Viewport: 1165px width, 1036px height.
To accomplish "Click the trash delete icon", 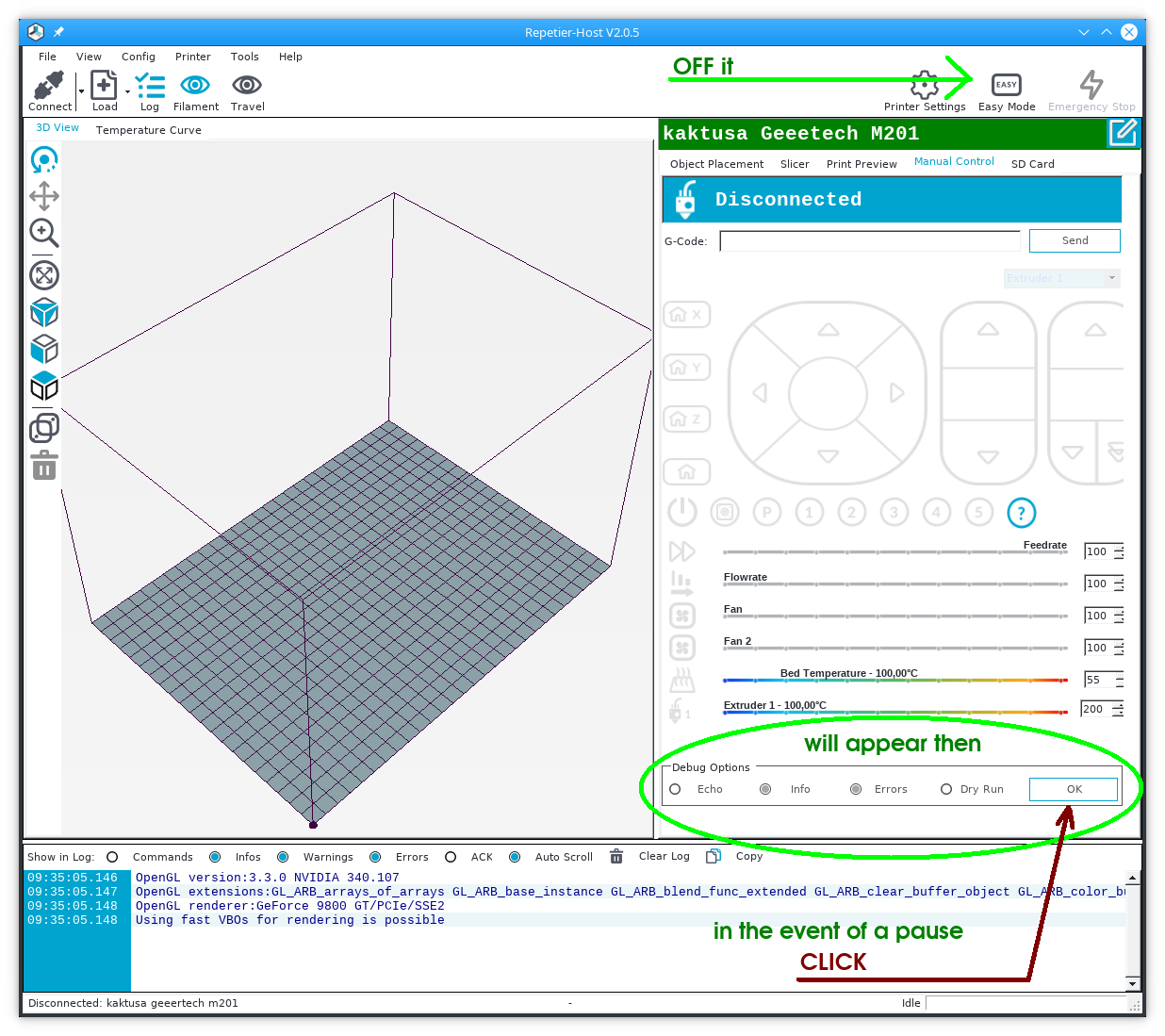I will 44,465.
